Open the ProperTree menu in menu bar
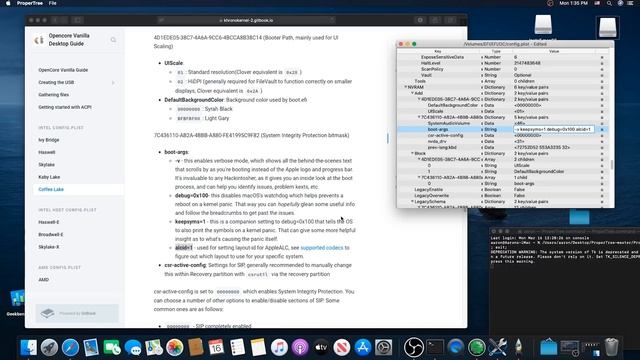The width and height of the screenshot is (640, 360). (30, 3)
